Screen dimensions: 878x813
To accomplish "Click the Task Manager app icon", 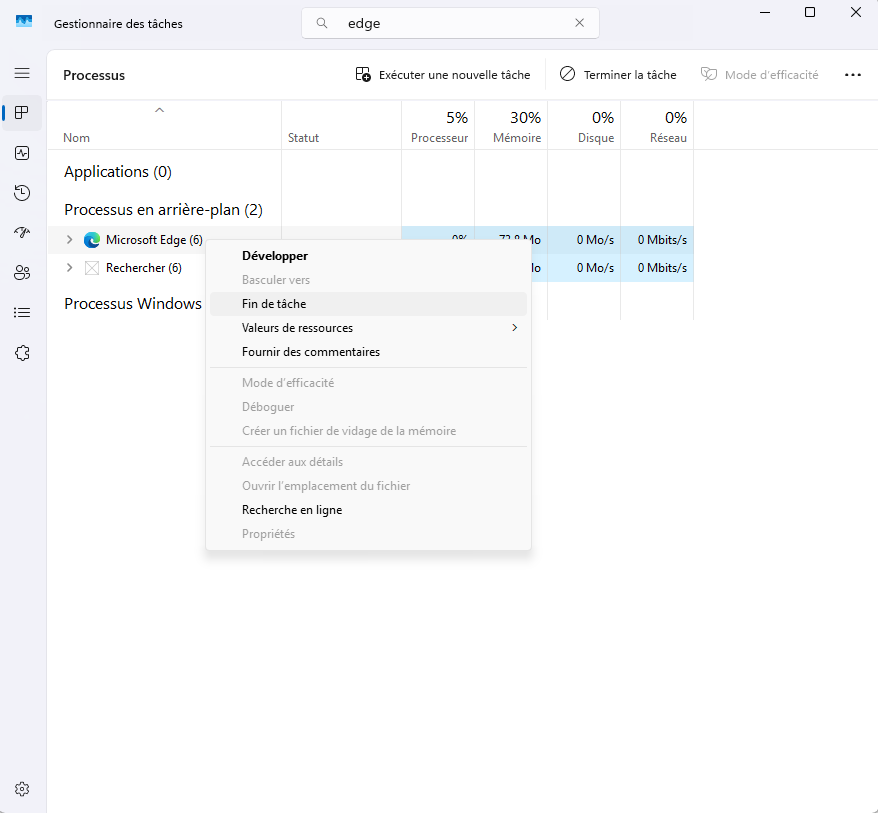I will [24, 22].
